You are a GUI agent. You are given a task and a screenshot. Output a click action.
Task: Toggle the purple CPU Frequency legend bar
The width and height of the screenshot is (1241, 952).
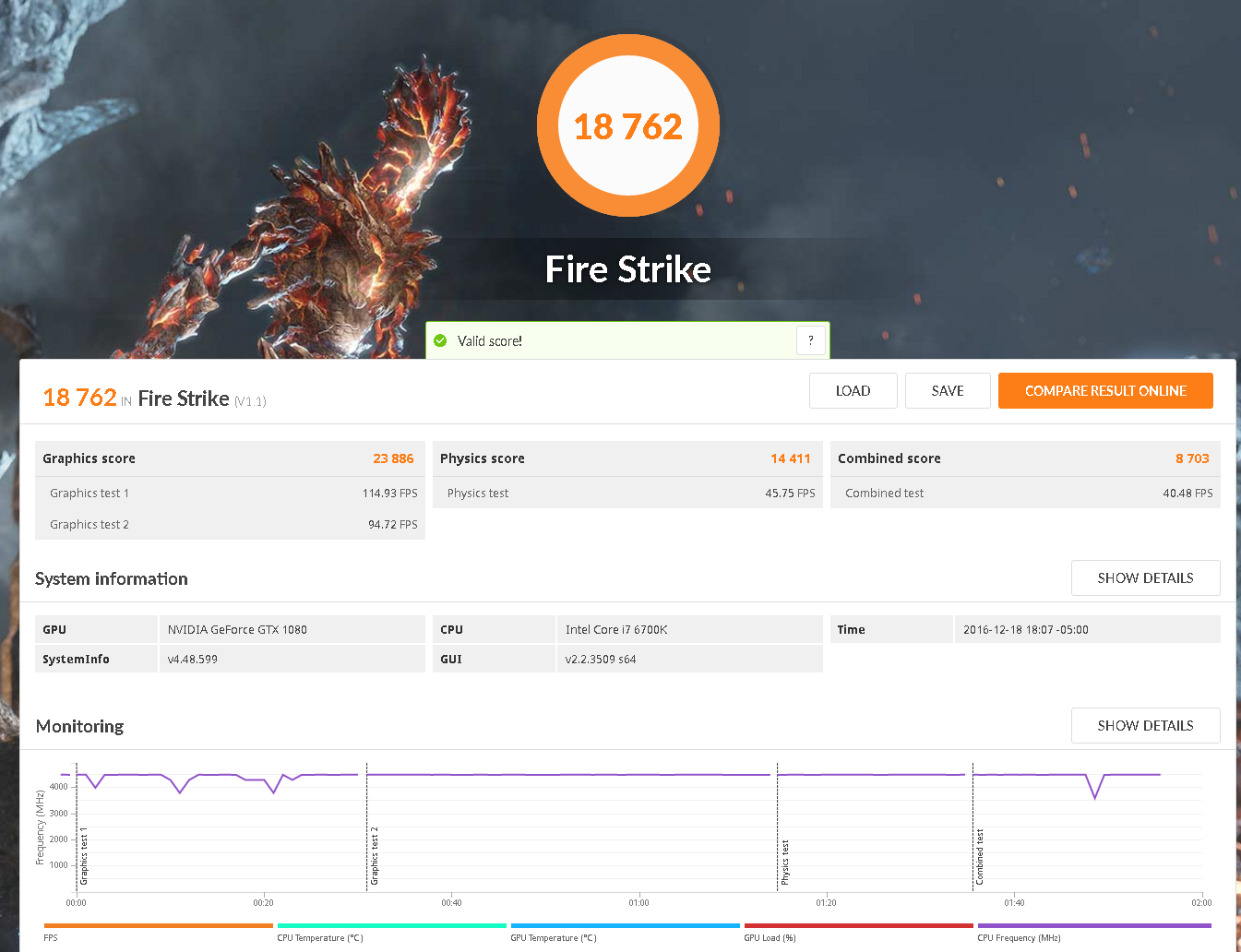(1094, 925)
